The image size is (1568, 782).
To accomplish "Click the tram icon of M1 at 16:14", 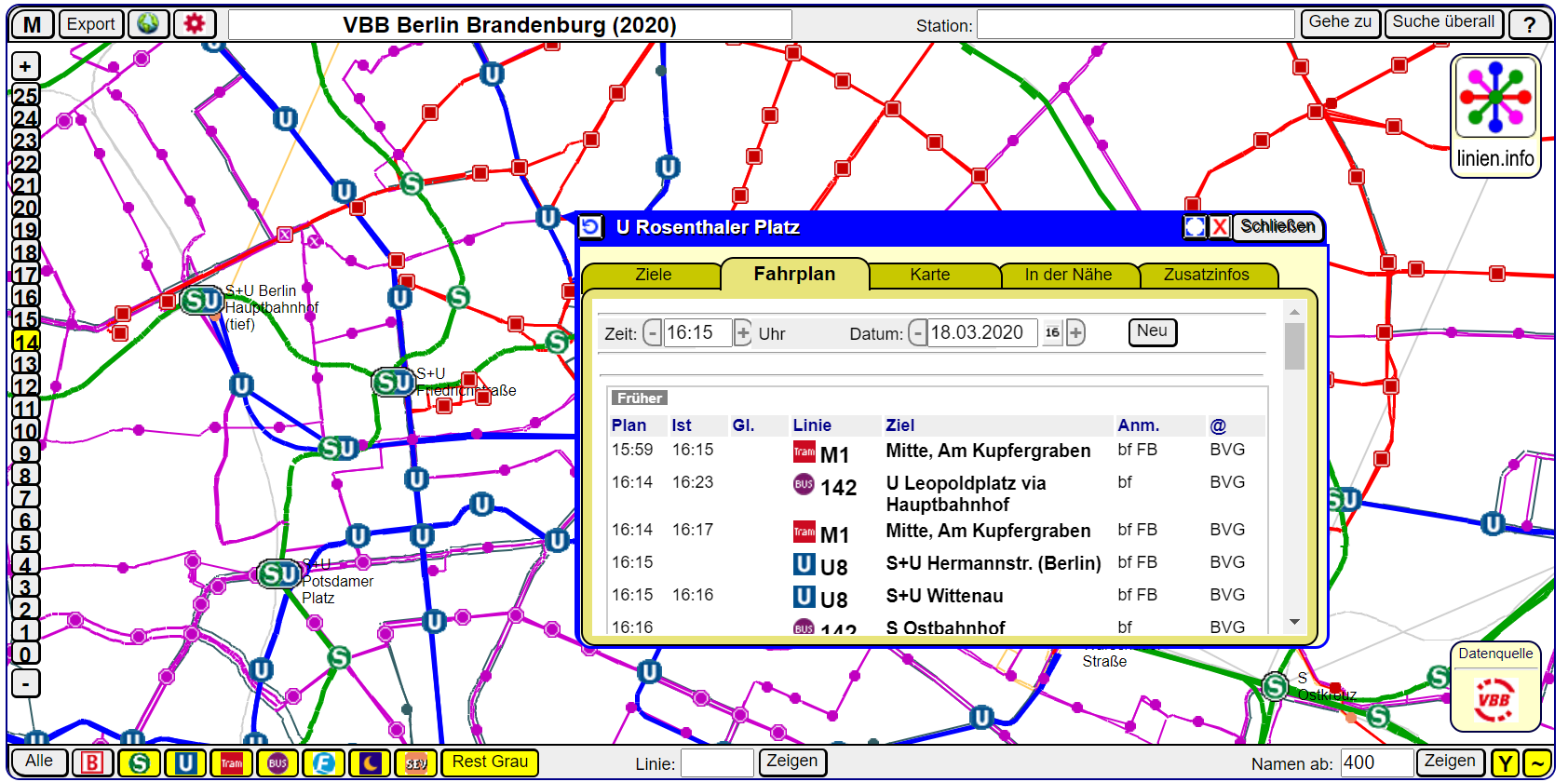I will point(804,532).
